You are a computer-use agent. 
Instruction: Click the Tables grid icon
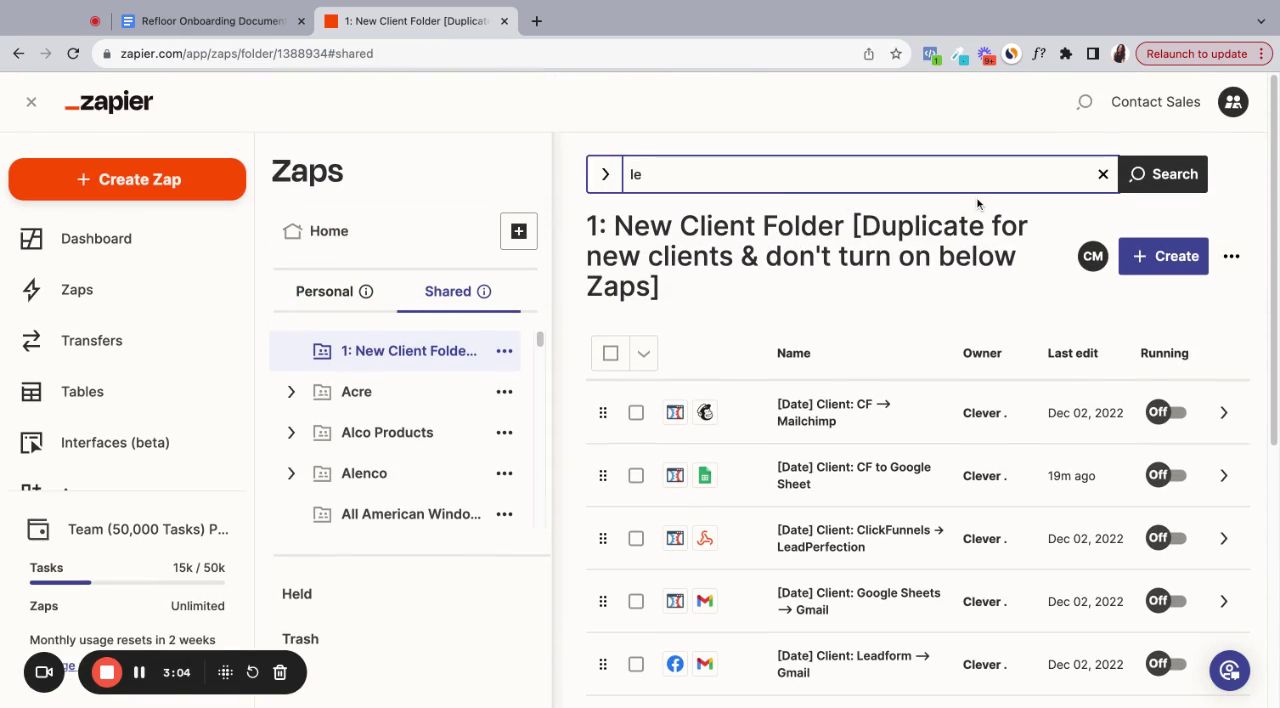point(32,392)
